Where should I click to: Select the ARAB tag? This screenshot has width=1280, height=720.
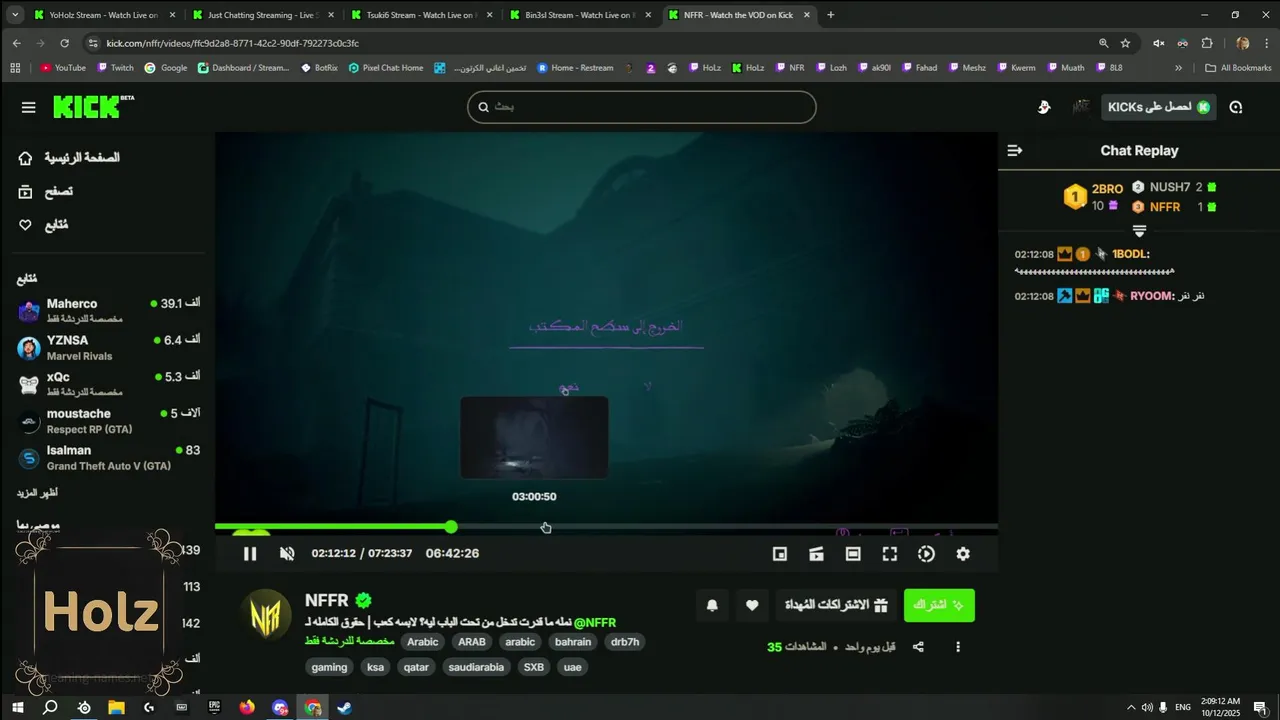pyautogui.click(x=472, y=642)
